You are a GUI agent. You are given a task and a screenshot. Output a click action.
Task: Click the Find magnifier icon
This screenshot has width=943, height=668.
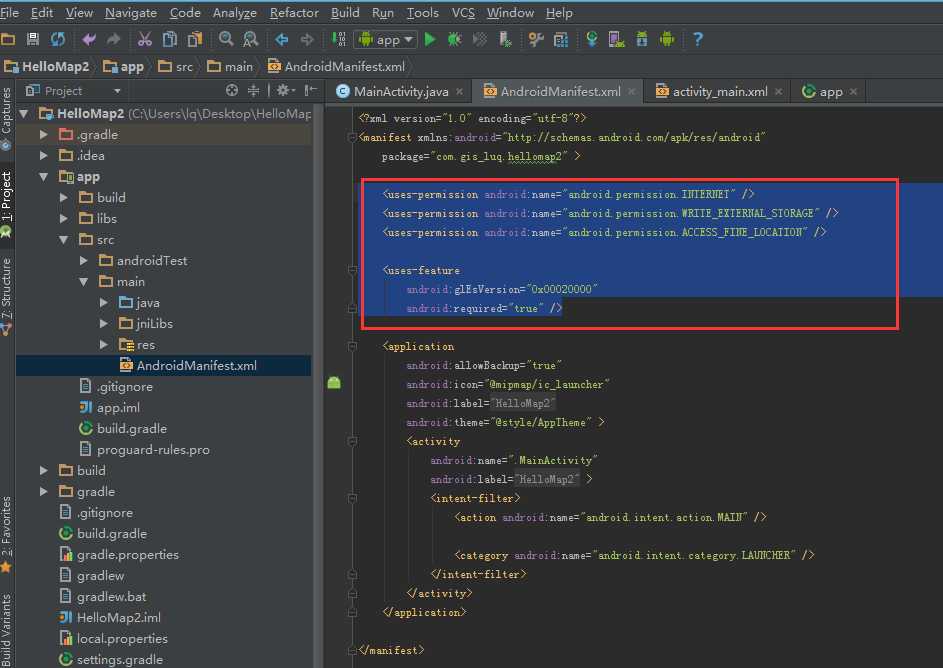click(x=226, y=39)
